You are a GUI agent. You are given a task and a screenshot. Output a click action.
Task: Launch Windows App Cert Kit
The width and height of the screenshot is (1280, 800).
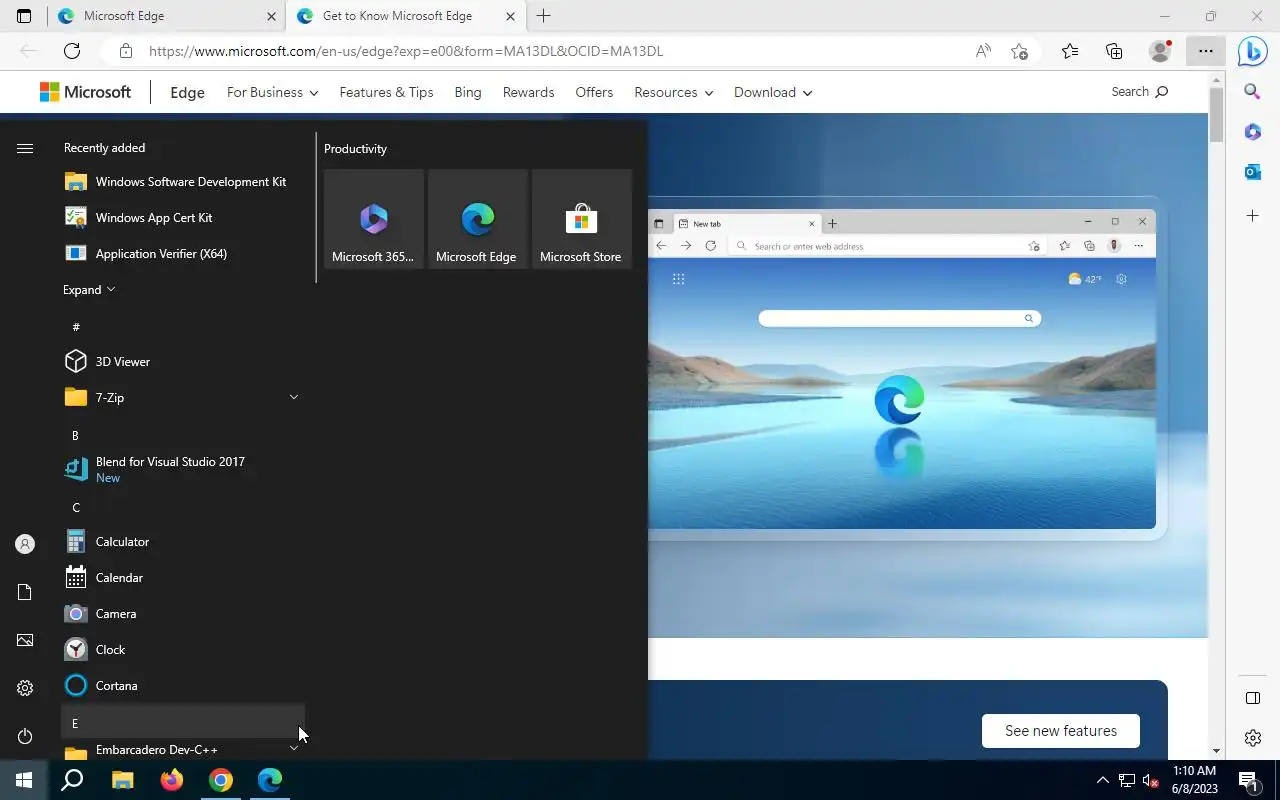click(x=182, y=218)
